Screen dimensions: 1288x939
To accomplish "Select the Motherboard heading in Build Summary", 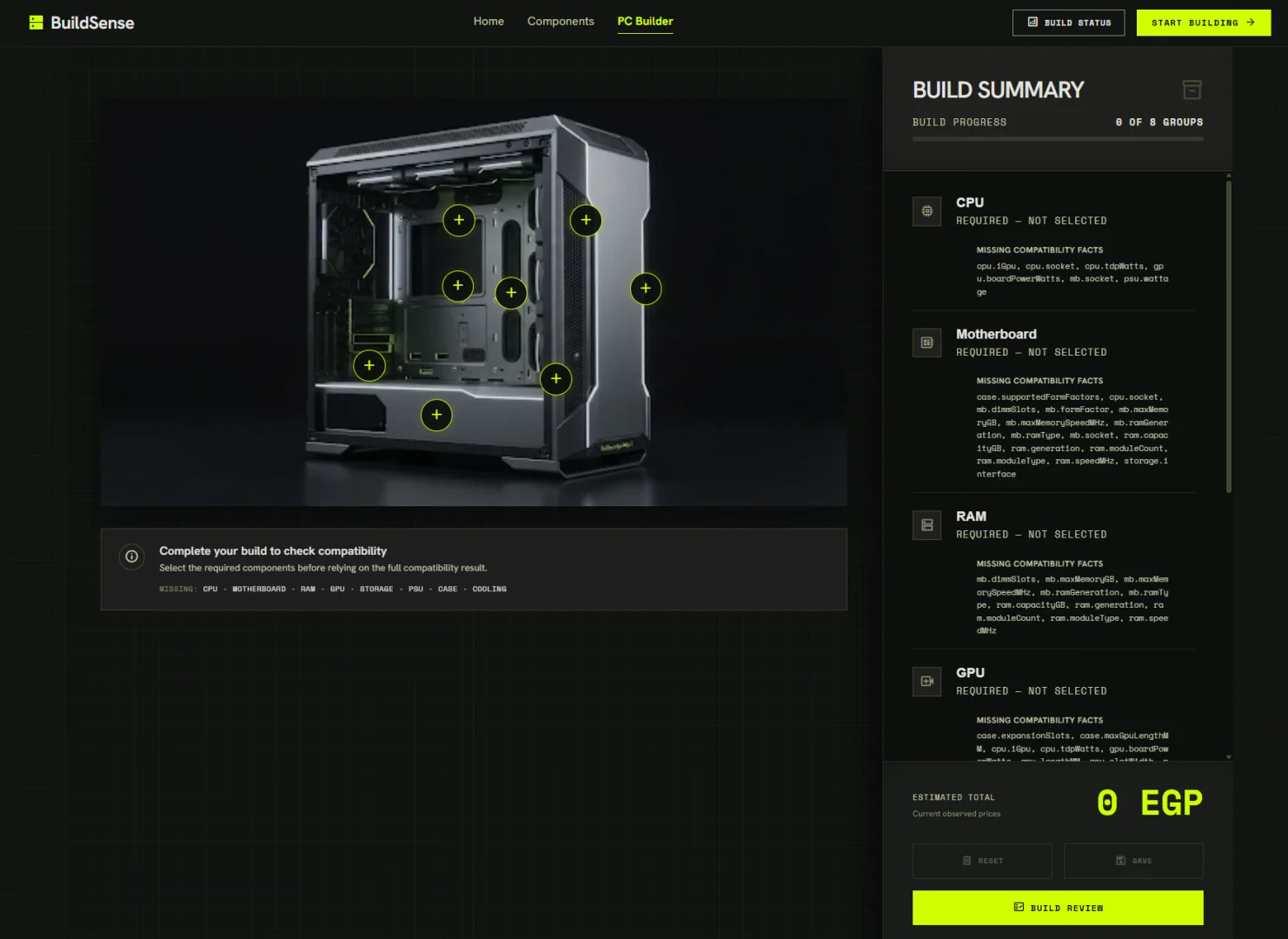I will click(996, 334).
